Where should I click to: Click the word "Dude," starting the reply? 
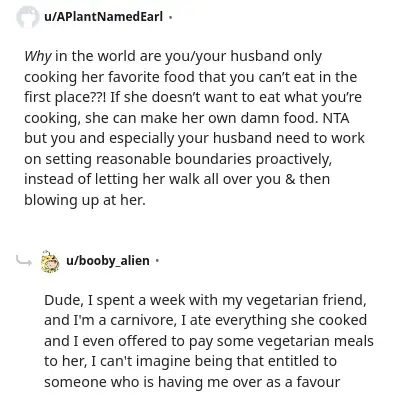pyautogui.click(x=64, y=300)
